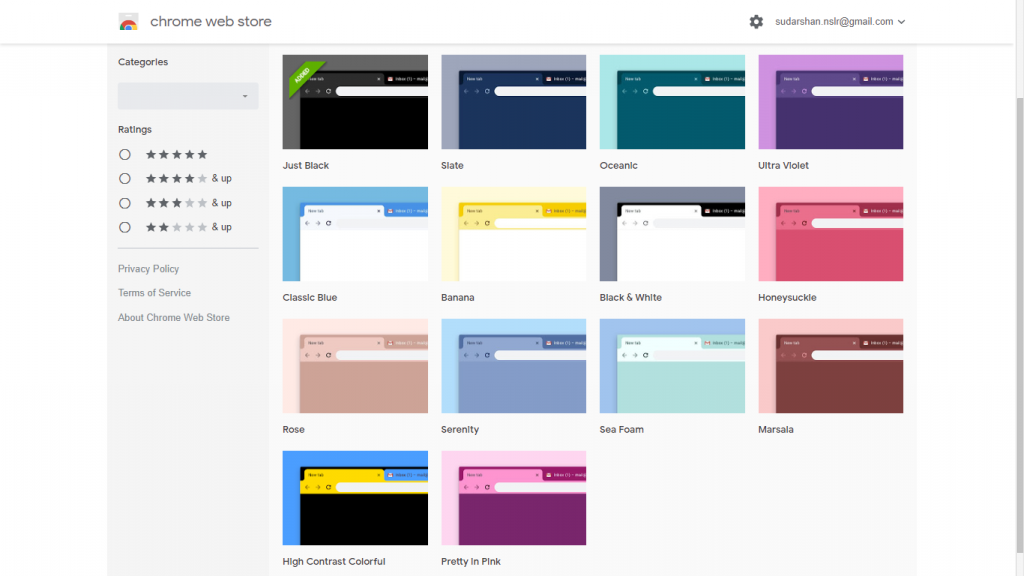
Task: Click the 'High Contrast Colorful' theme name
Action: pos(334,561)
